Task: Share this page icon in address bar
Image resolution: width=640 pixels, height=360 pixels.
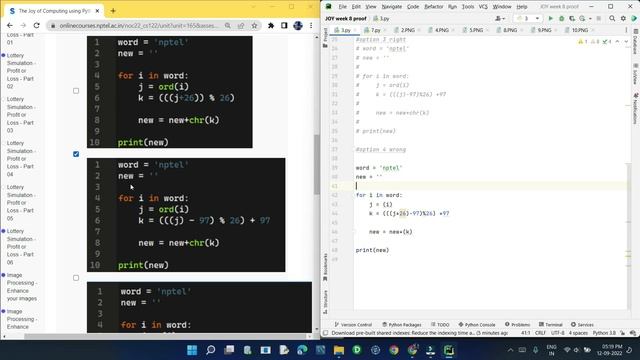Action: tap(241, 25)
